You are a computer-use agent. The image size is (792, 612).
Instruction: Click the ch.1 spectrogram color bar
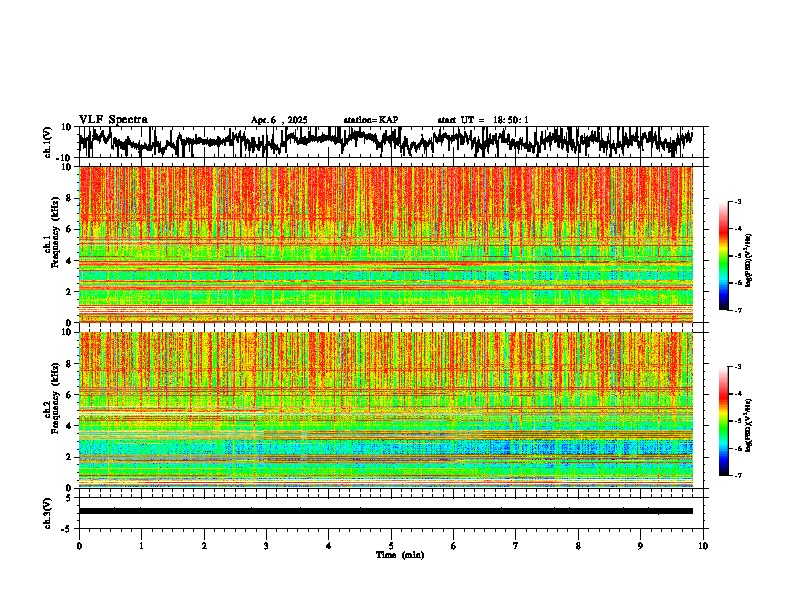(x=724, y=256)
